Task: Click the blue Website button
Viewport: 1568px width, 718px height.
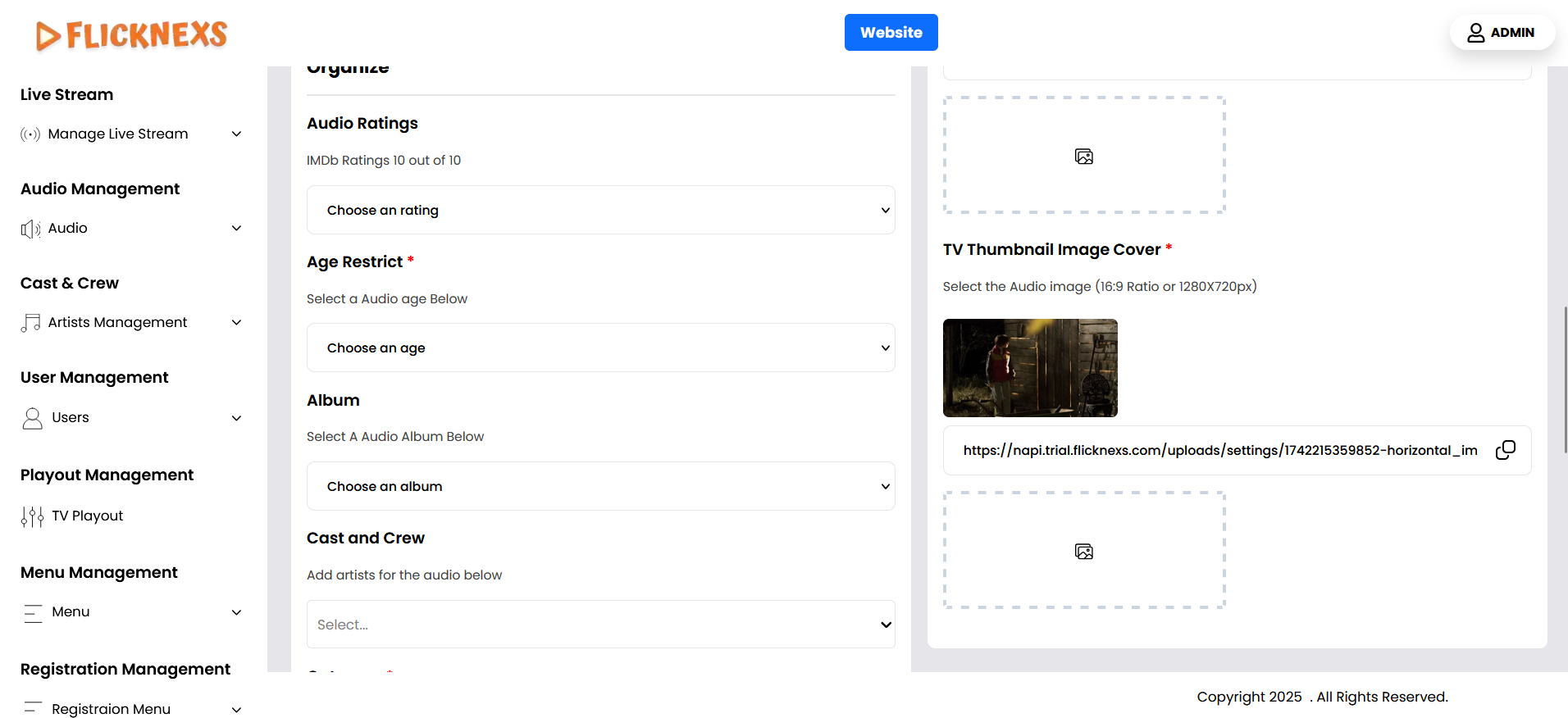Action: click(891, 33)
